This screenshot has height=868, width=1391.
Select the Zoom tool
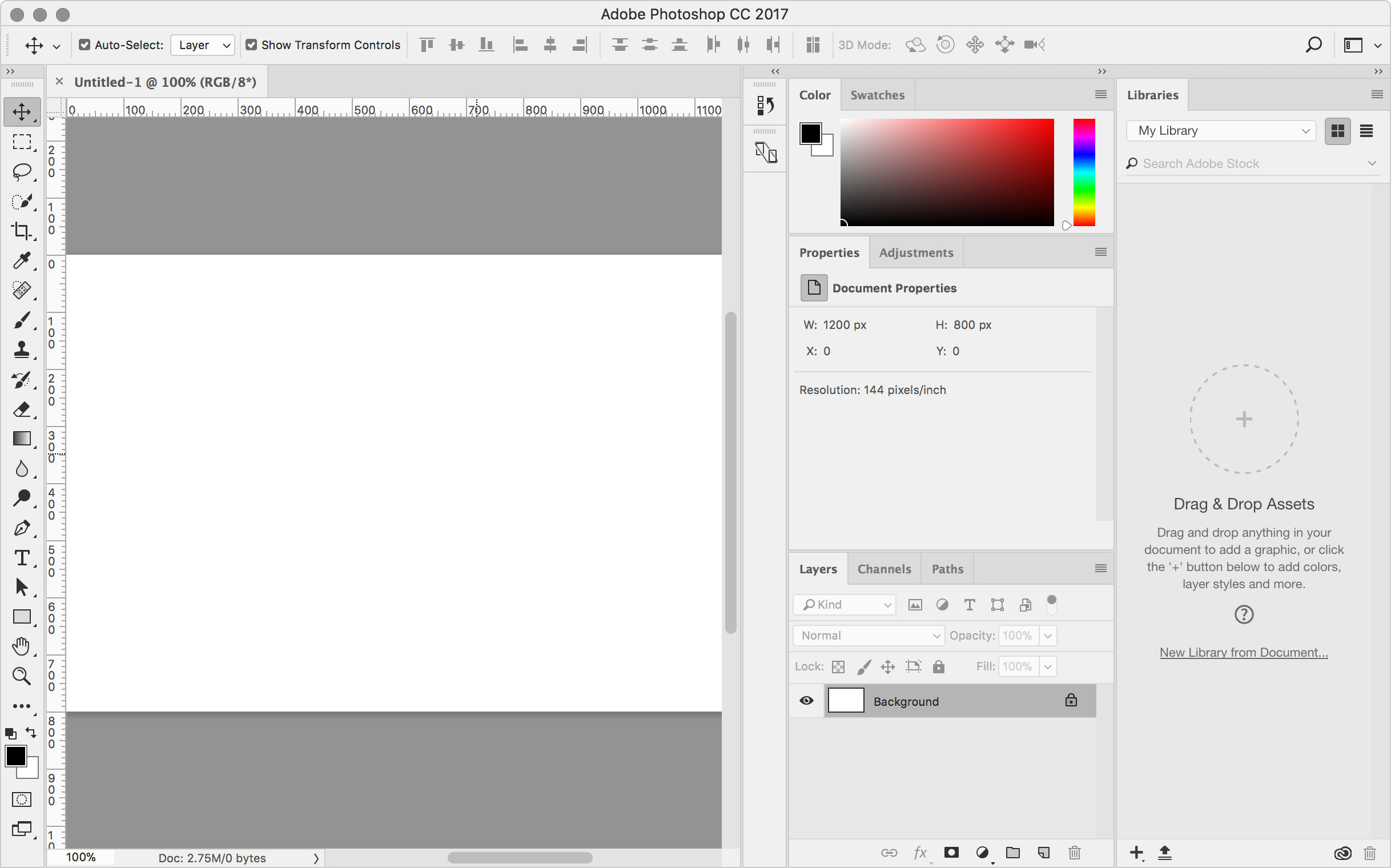pos(22,676)
